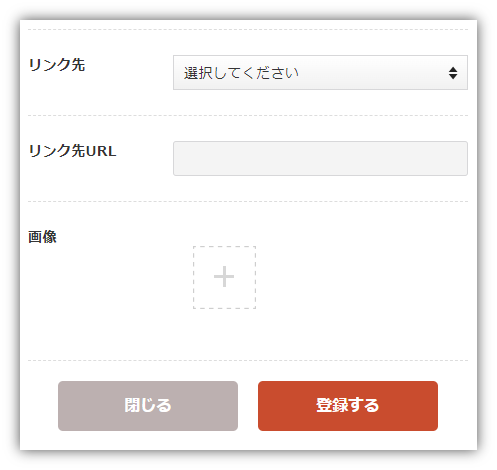
Task: Click inside the empty URL input box
Action: [320, 158]
